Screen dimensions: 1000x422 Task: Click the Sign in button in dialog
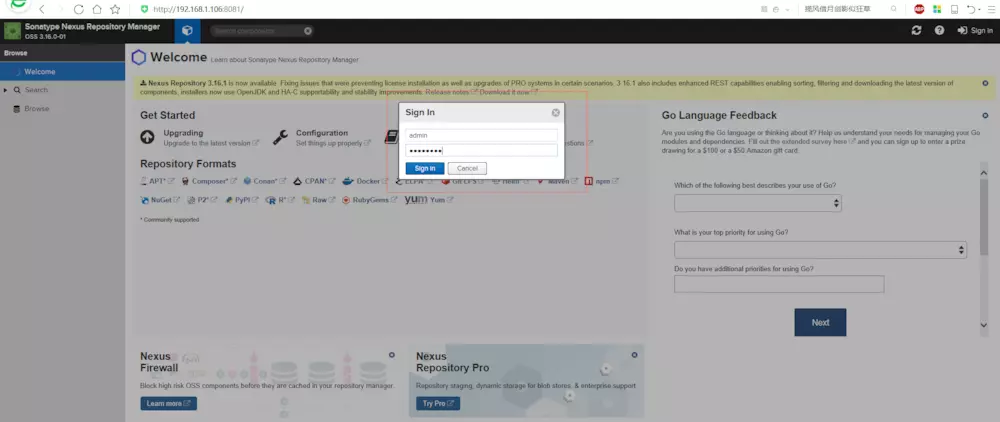click(425, 168)
